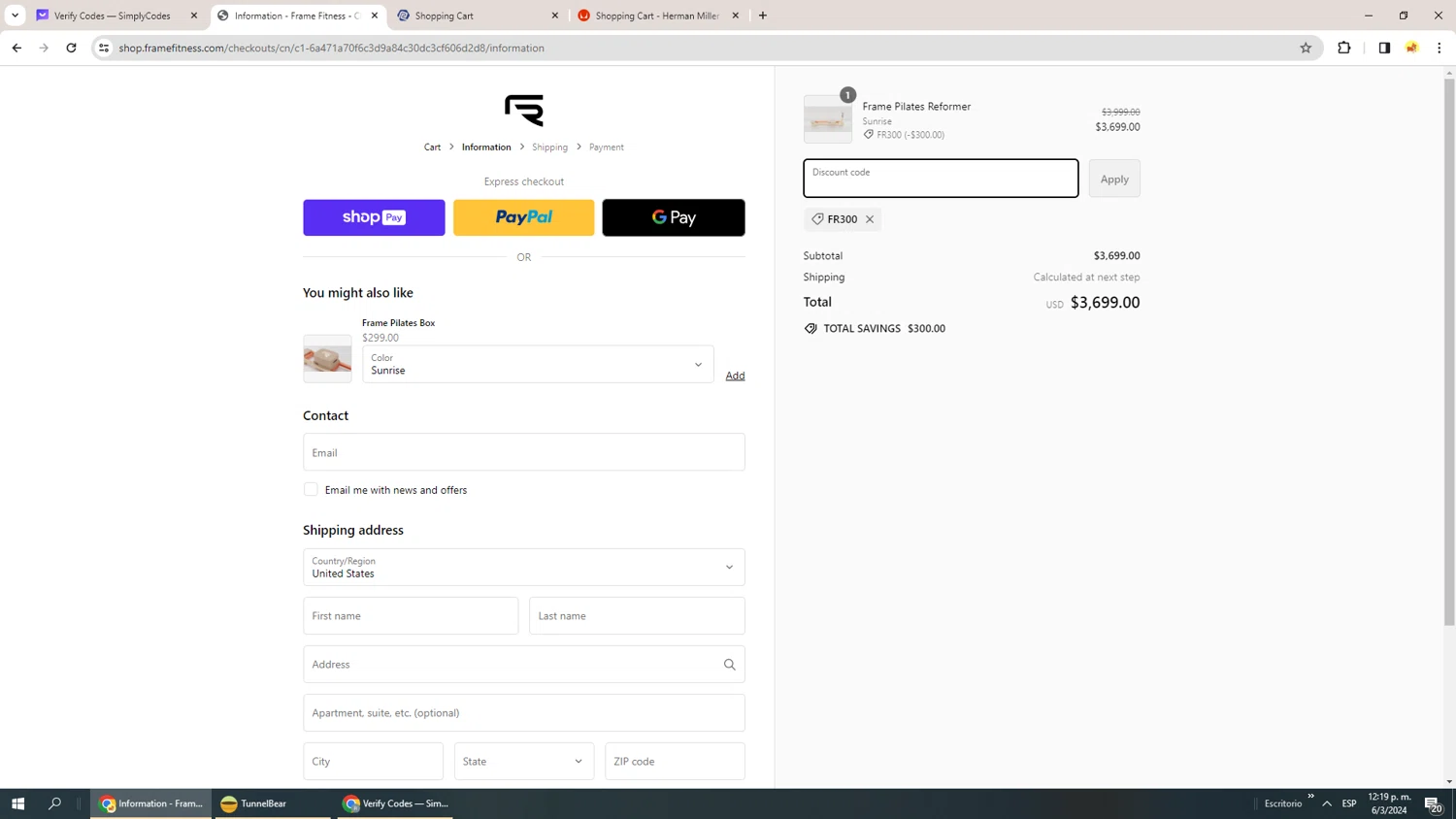The image size is (1456, 819).
Task: Click the Email input field
Action: 524,452
